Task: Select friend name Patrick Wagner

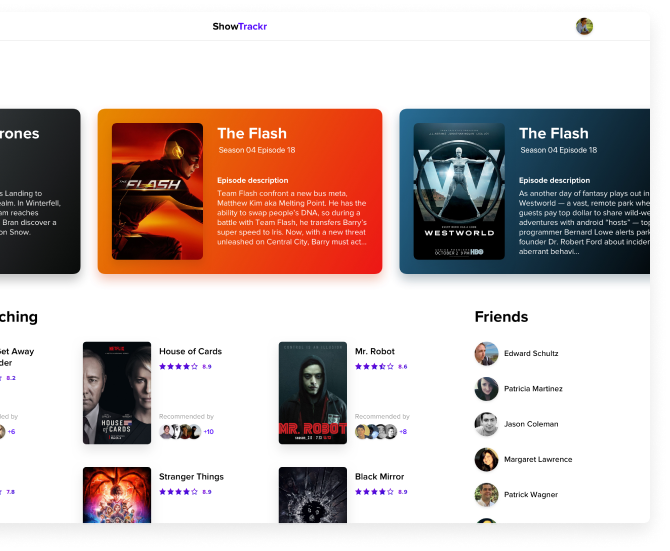Action: tap(531, 495)
